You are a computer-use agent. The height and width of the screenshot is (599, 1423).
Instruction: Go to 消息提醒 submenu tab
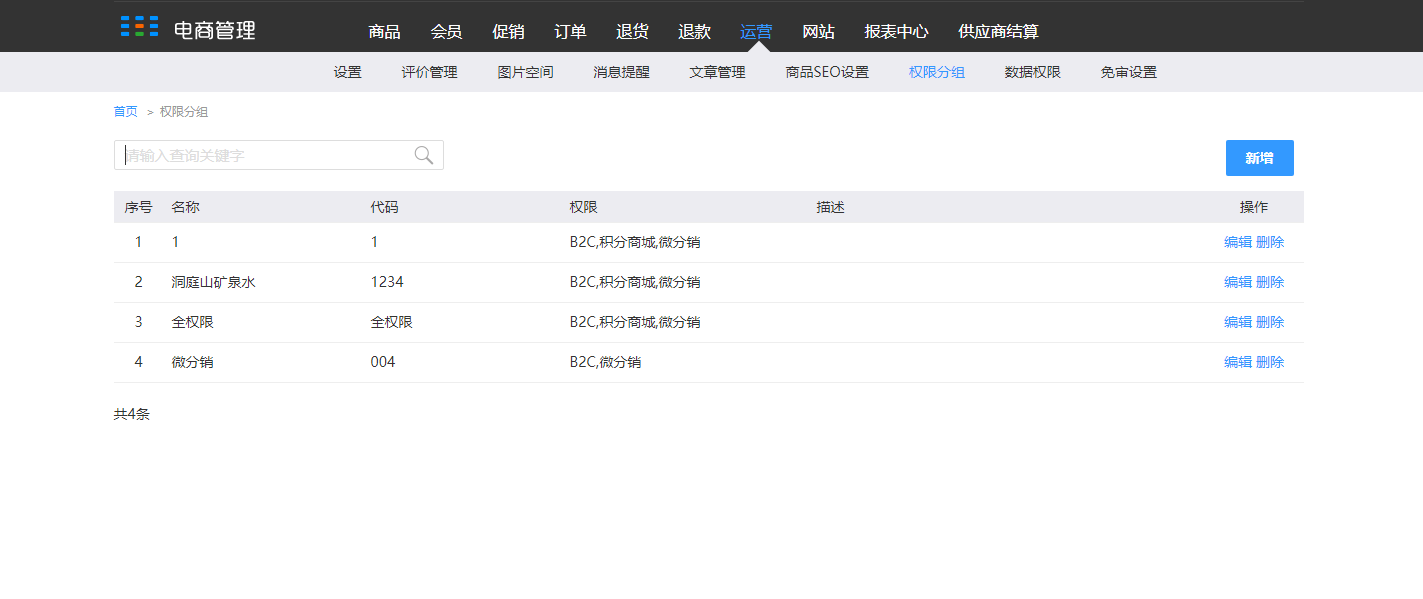(x=622, y=72)
